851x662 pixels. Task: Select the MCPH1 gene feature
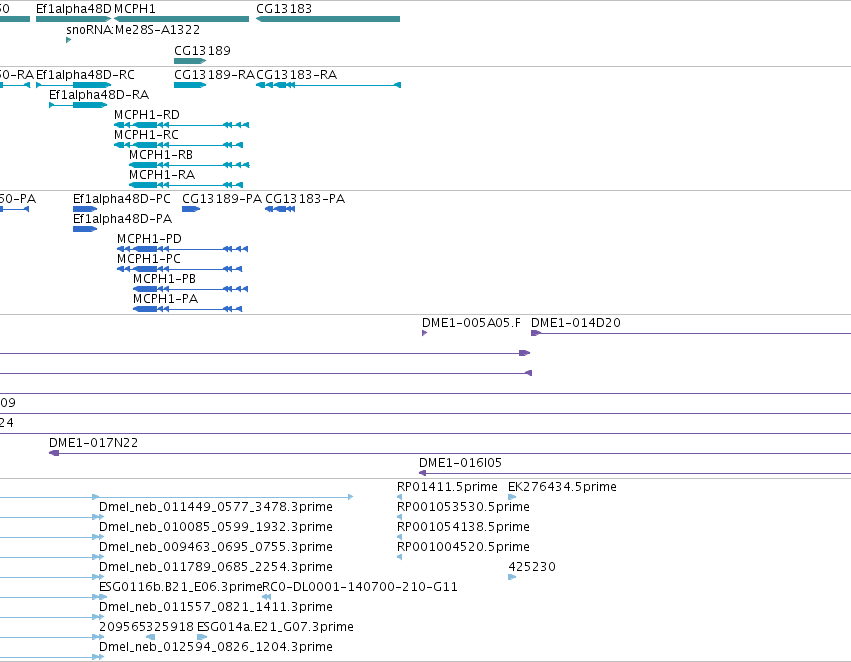[x=181, y=19]
